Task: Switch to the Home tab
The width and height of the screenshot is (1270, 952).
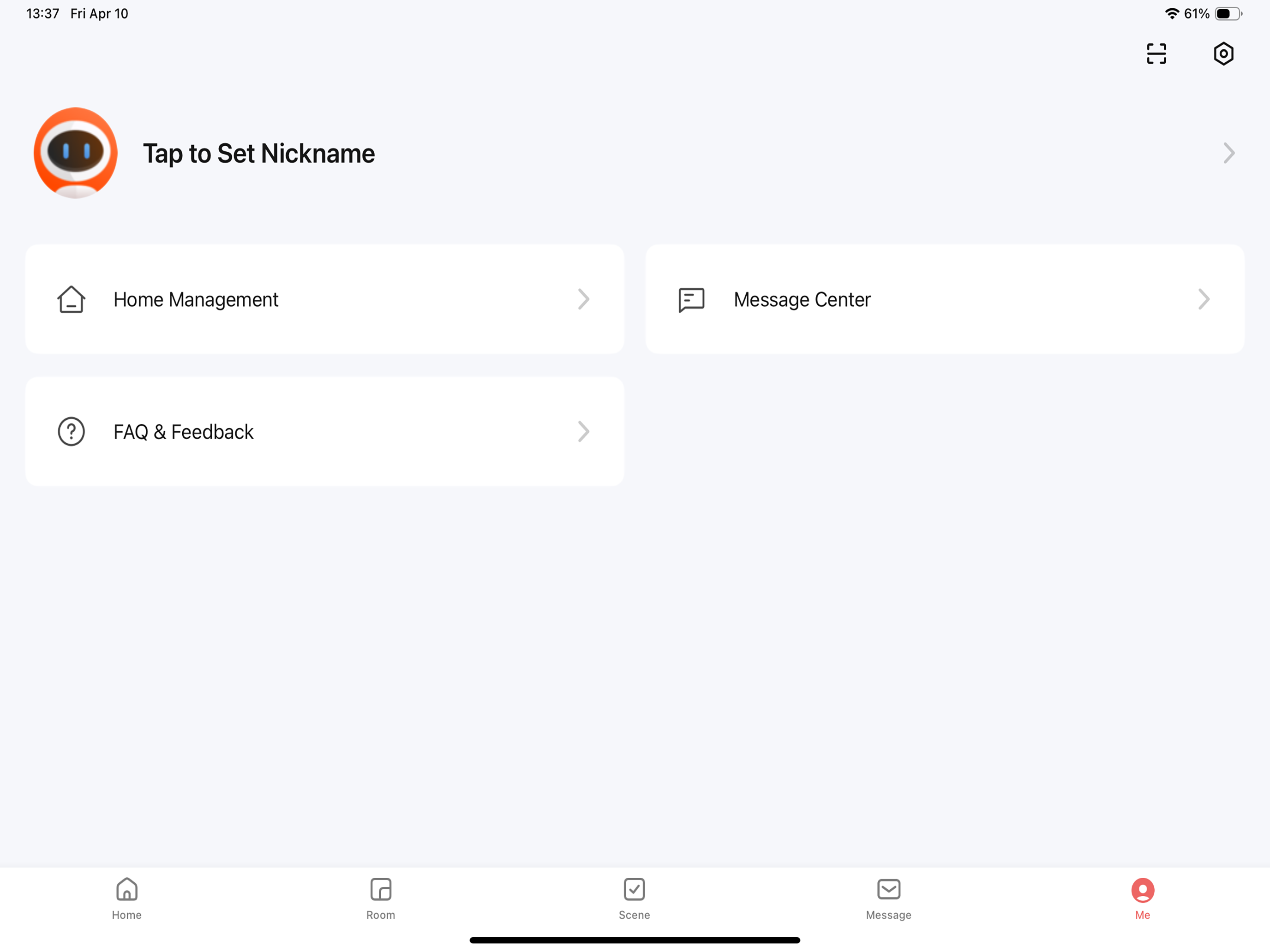Action: 127,898
